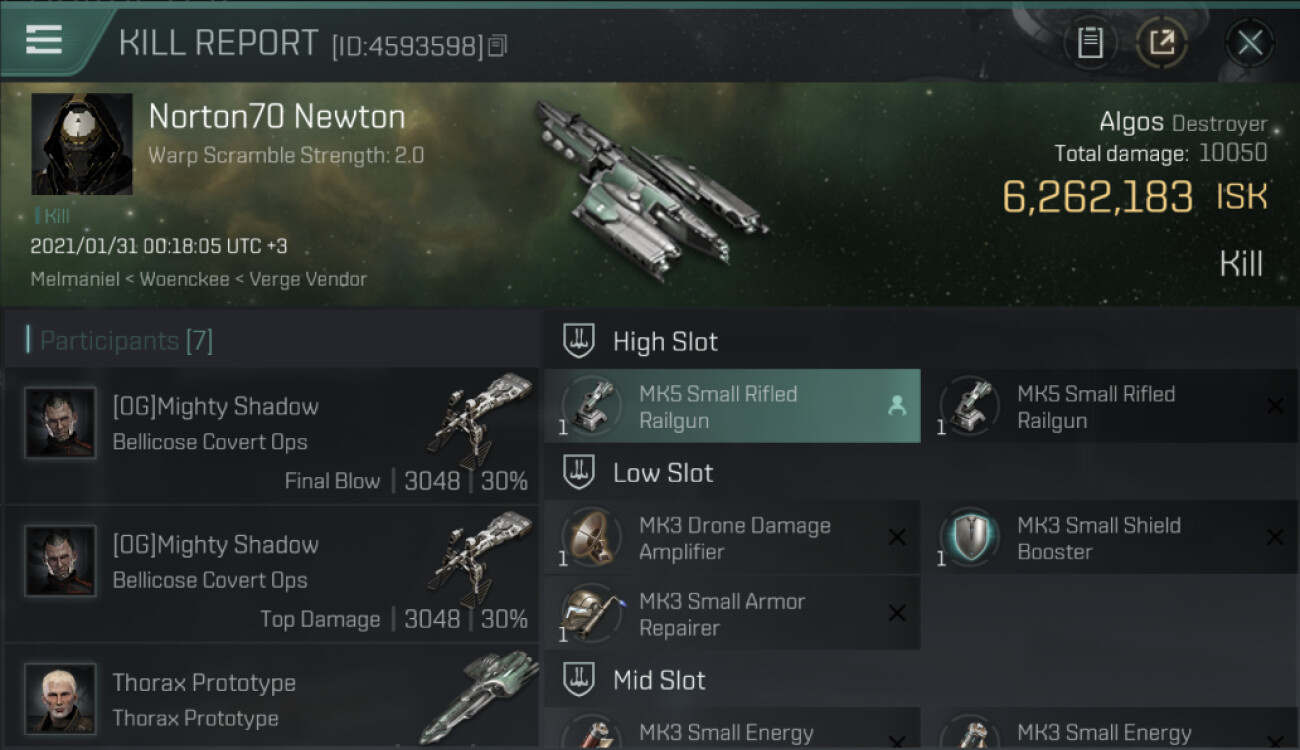The width and height of the screenshot is (1300, 750).
Task: Select MK3 Small Shield Booster item
Action: (x=1110, y=538)
